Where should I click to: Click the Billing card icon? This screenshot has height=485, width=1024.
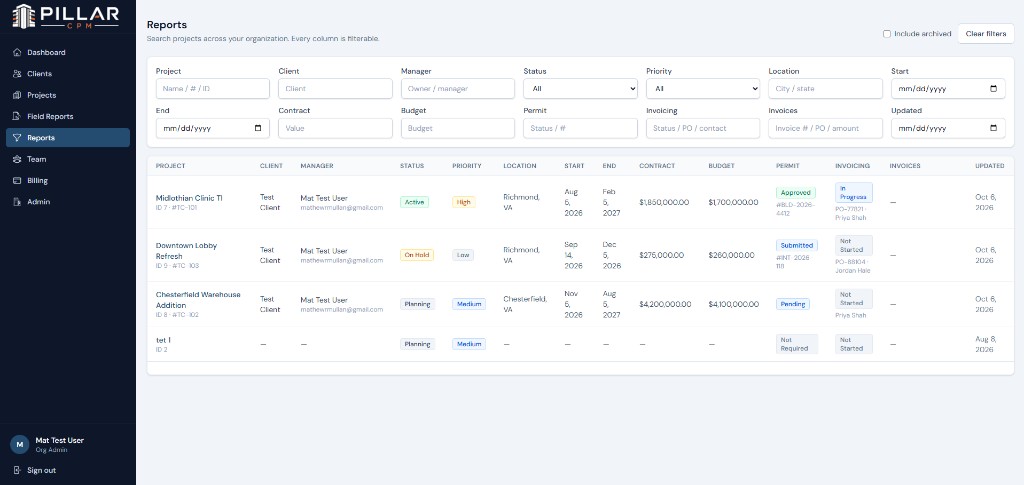[17, 180]
